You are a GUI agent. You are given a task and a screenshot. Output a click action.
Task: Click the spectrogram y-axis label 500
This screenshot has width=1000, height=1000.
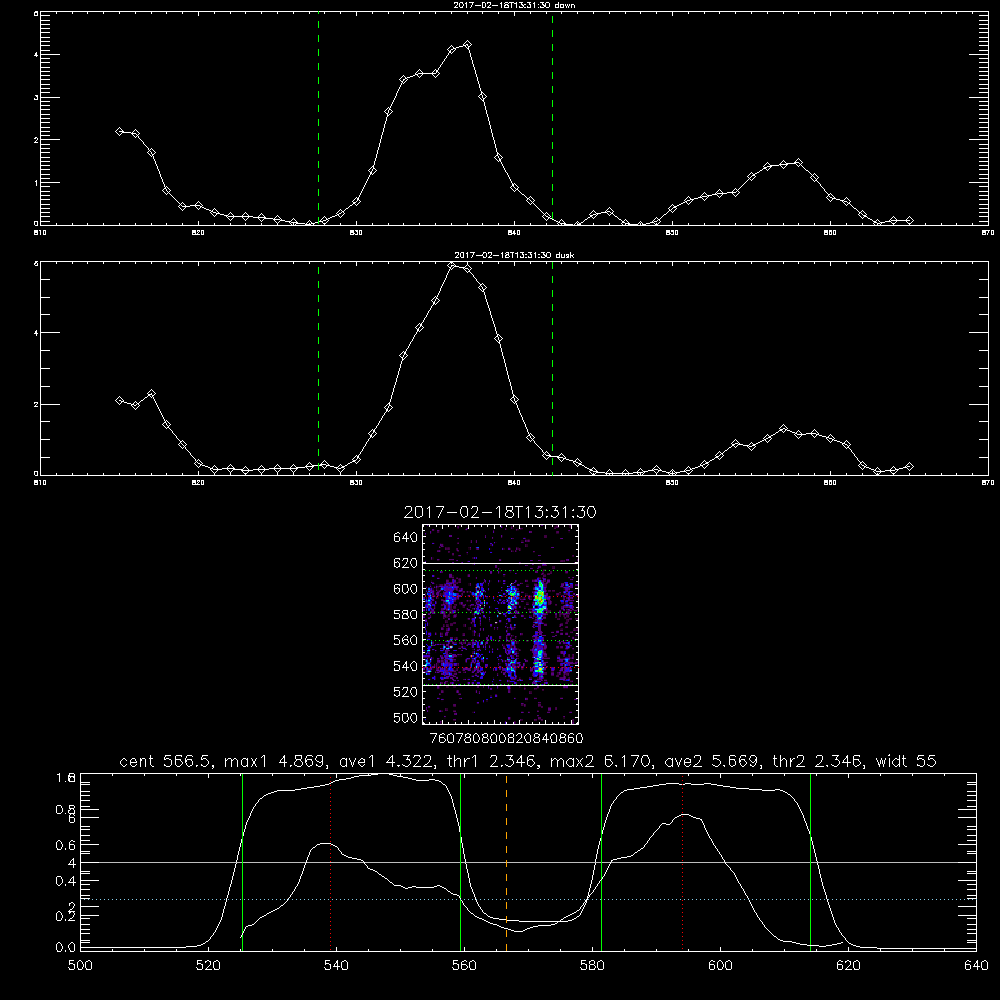[406, 717]
